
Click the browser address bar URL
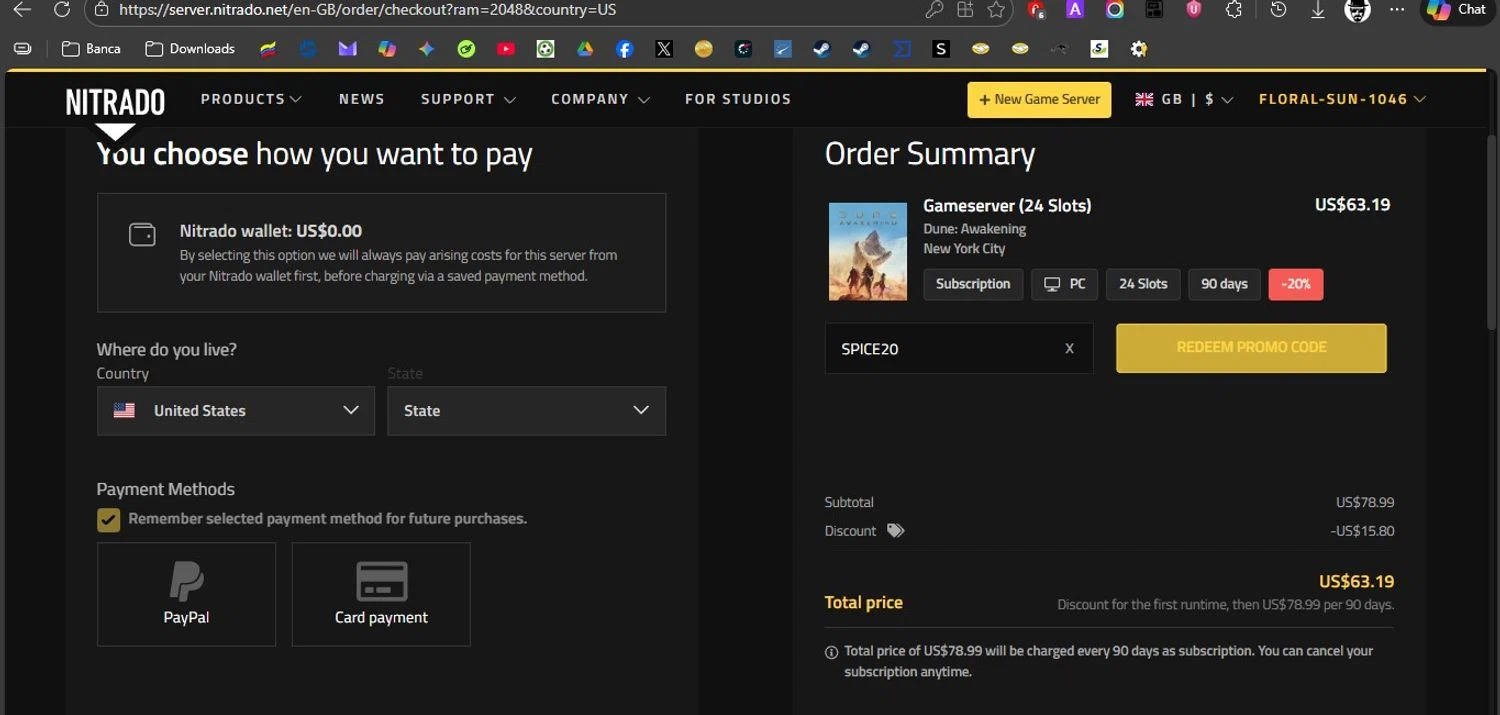point(367,10)
